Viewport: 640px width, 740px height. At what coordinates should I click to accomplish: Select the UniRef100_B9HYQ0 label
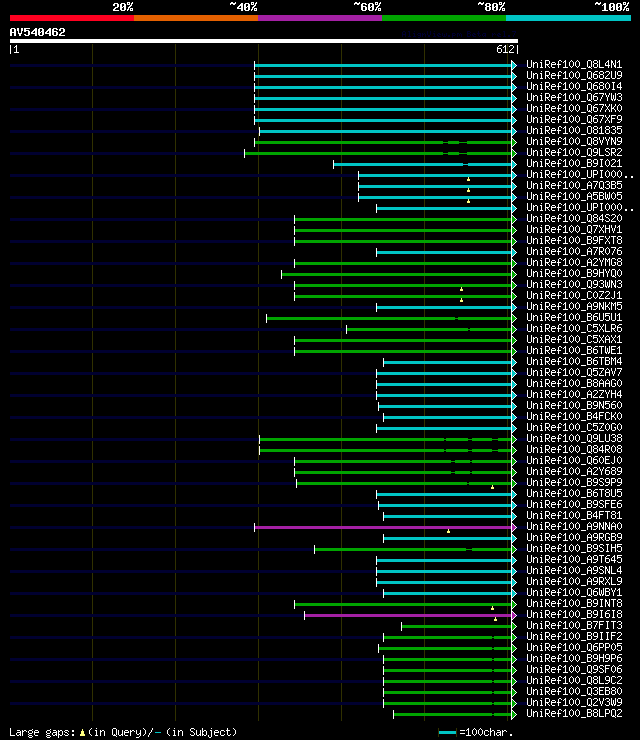574,273
